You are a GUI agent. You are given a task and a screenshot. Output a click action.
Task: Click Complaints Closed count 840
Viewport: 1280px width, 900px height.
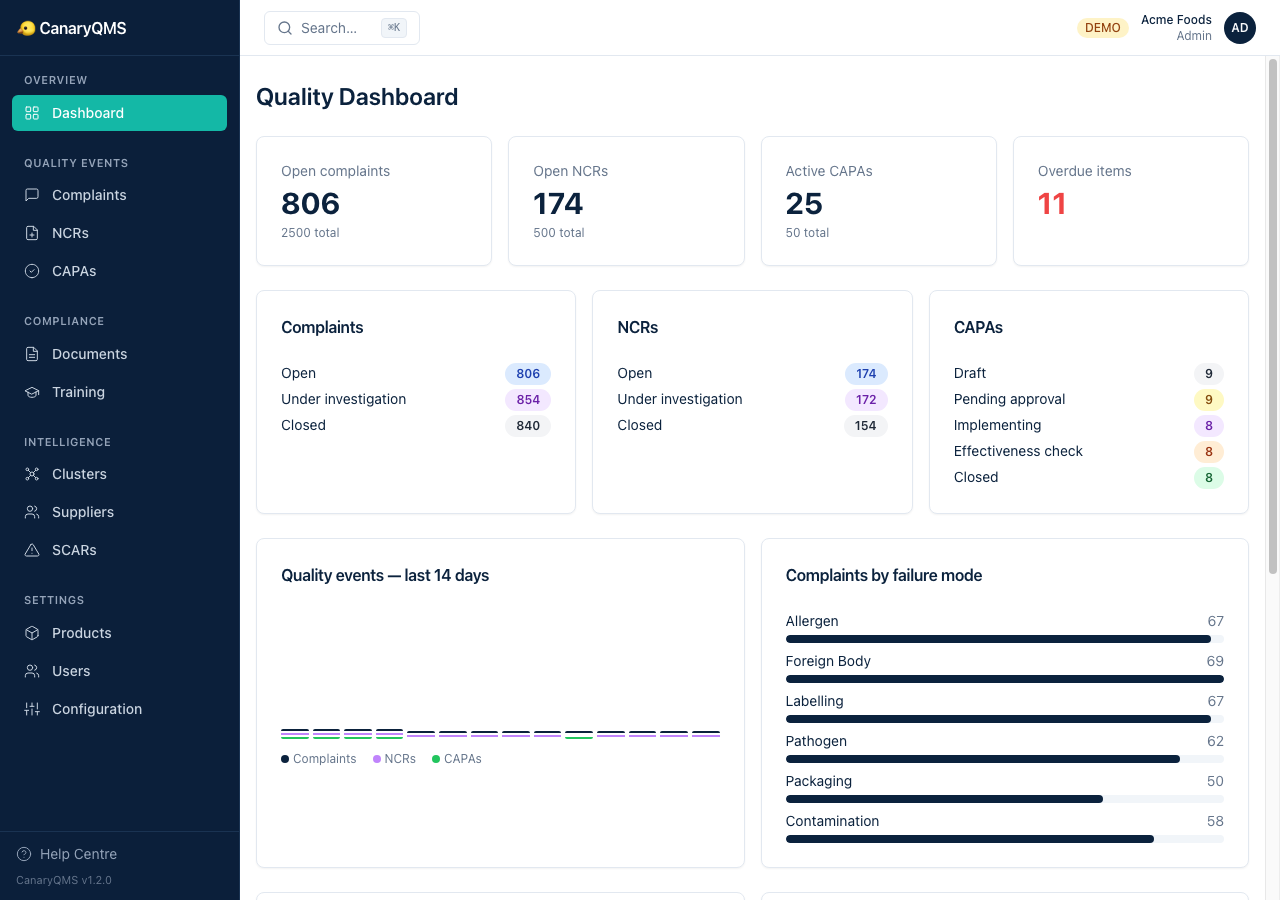coord(528,425)
